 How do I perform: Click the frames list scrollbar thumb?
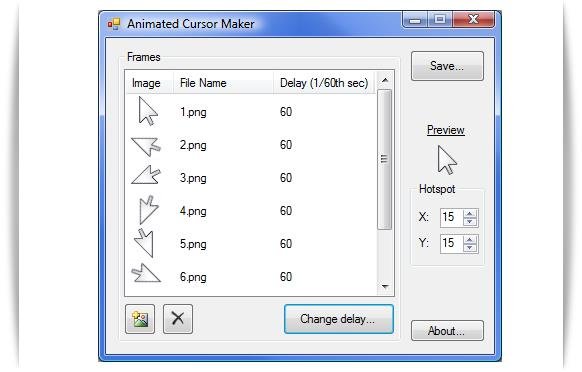pyautogui.click(x=385, y=159)
